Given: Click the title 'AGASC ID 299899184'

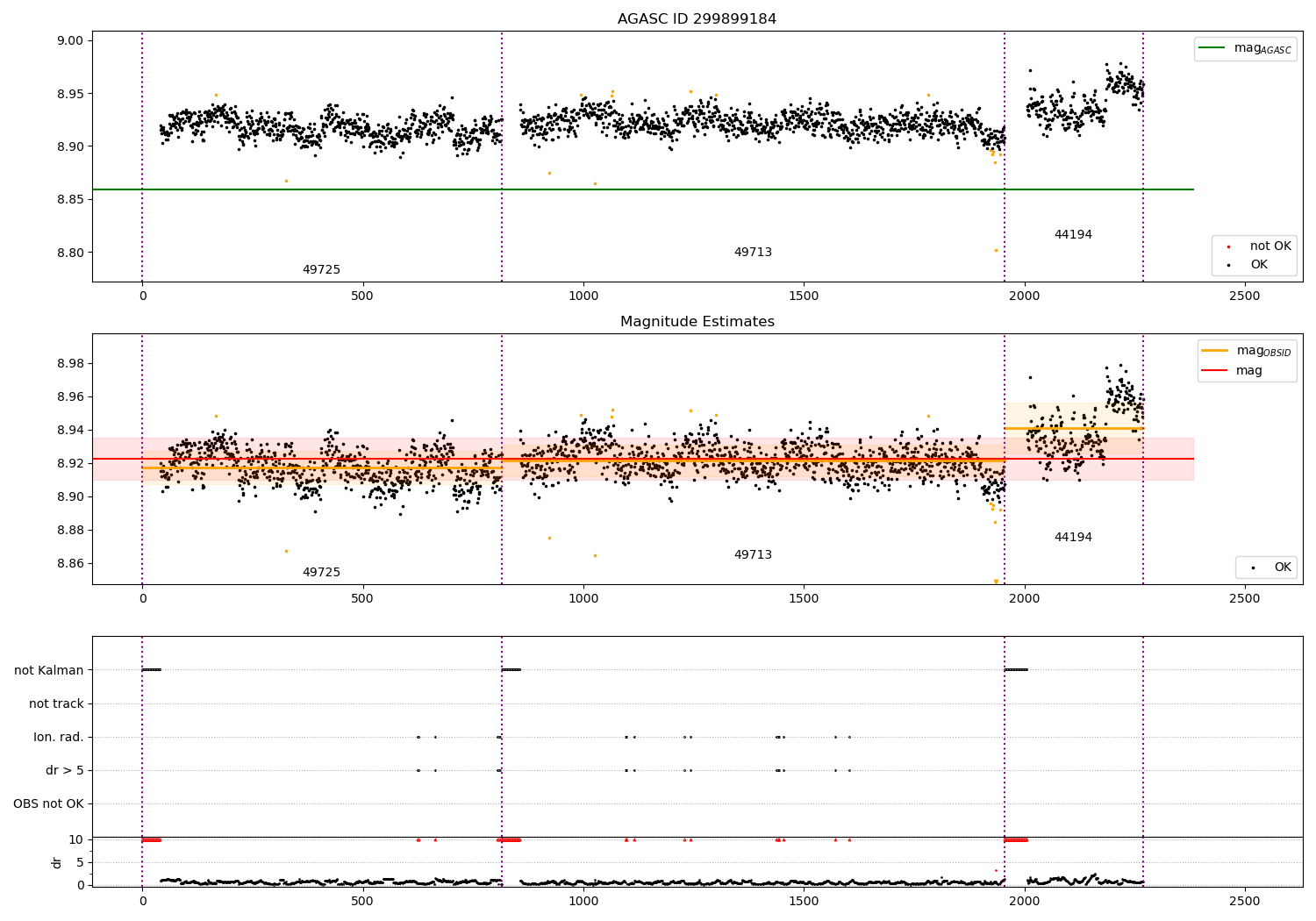Looking at the screenshot, I should pos(697,19).
